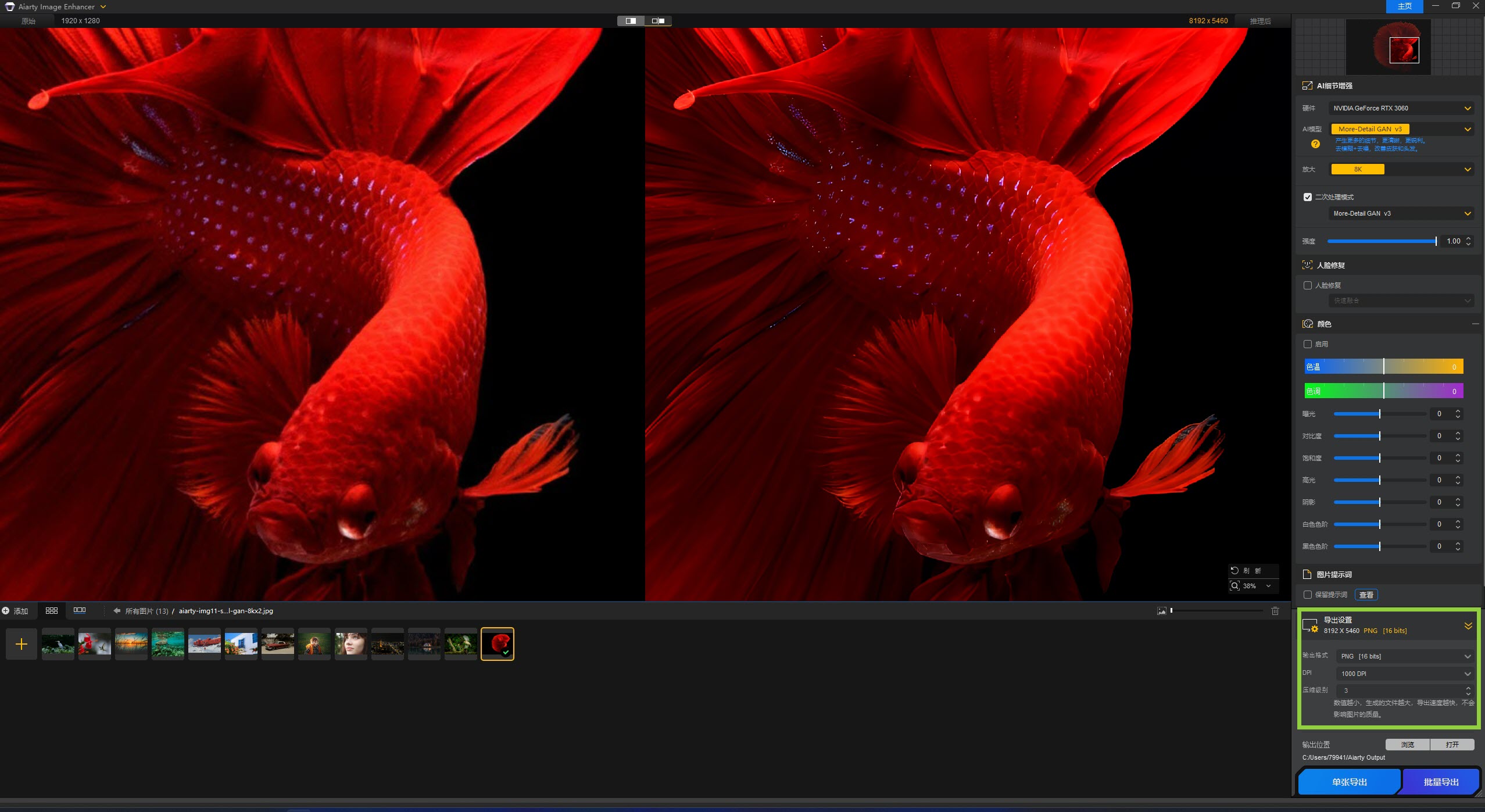
Task: Enable the 人脸修复 checkbox
Action: click(1308, 285)
